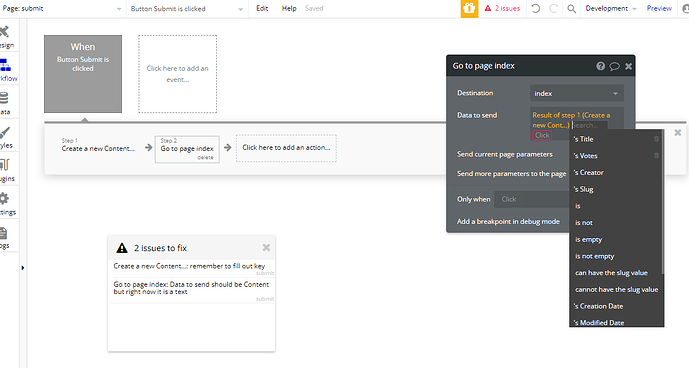Open the Plugins tab in sidebar
689x368 pixels.
(5, 170)
